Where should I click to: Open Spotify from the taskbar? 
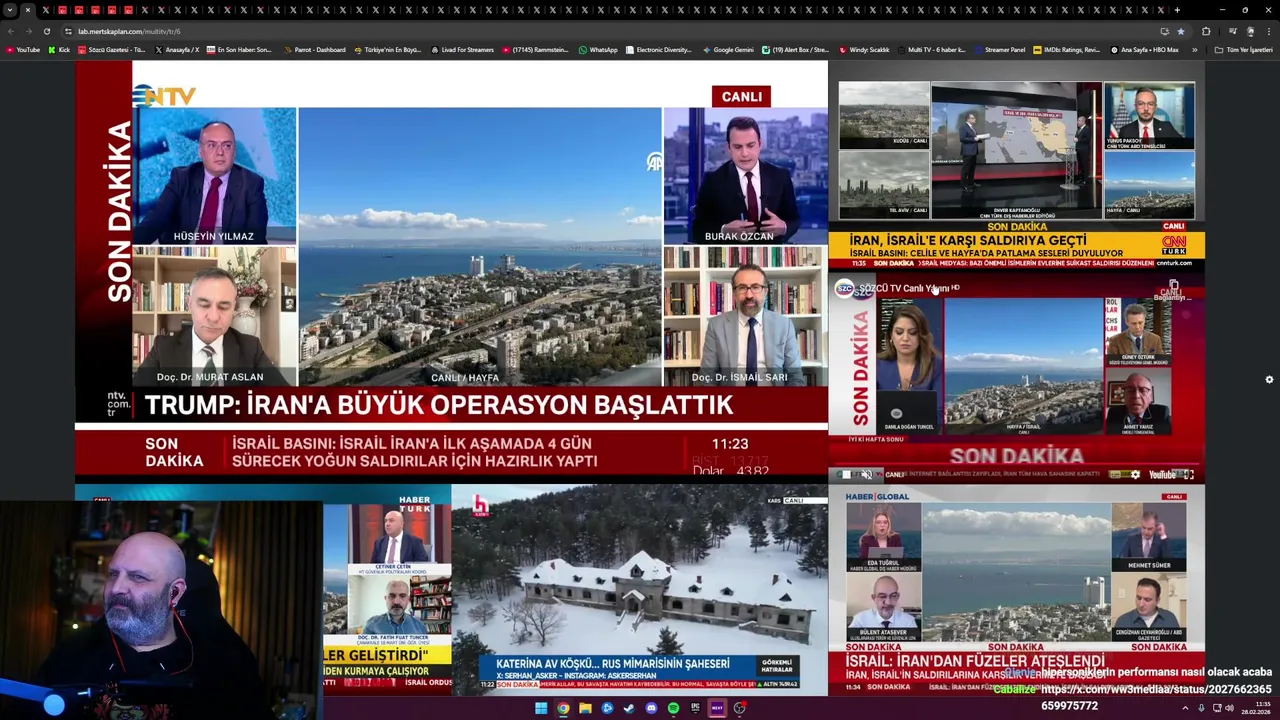pos(673,708)
